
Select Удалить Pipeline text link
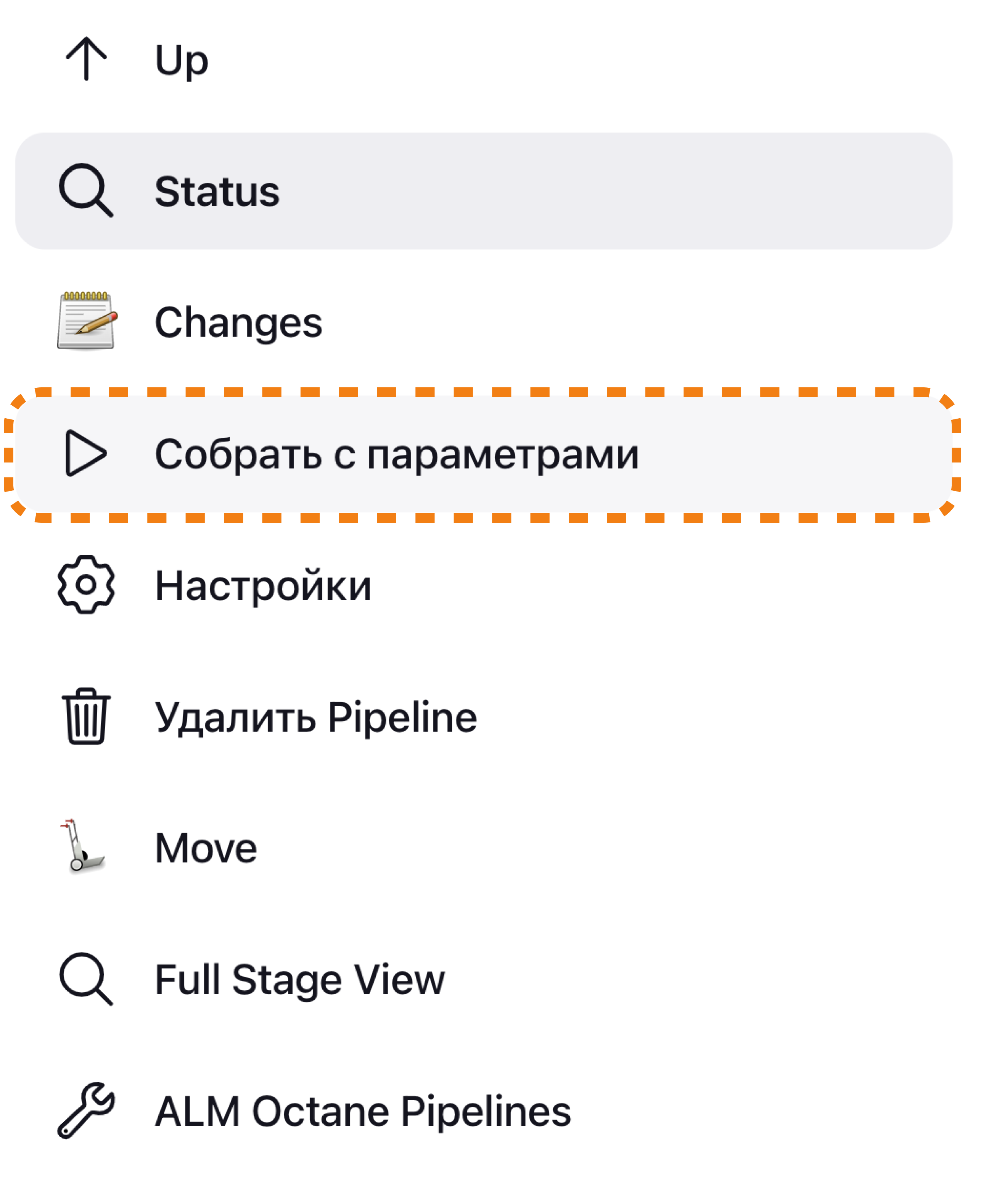tap(316, 717)
